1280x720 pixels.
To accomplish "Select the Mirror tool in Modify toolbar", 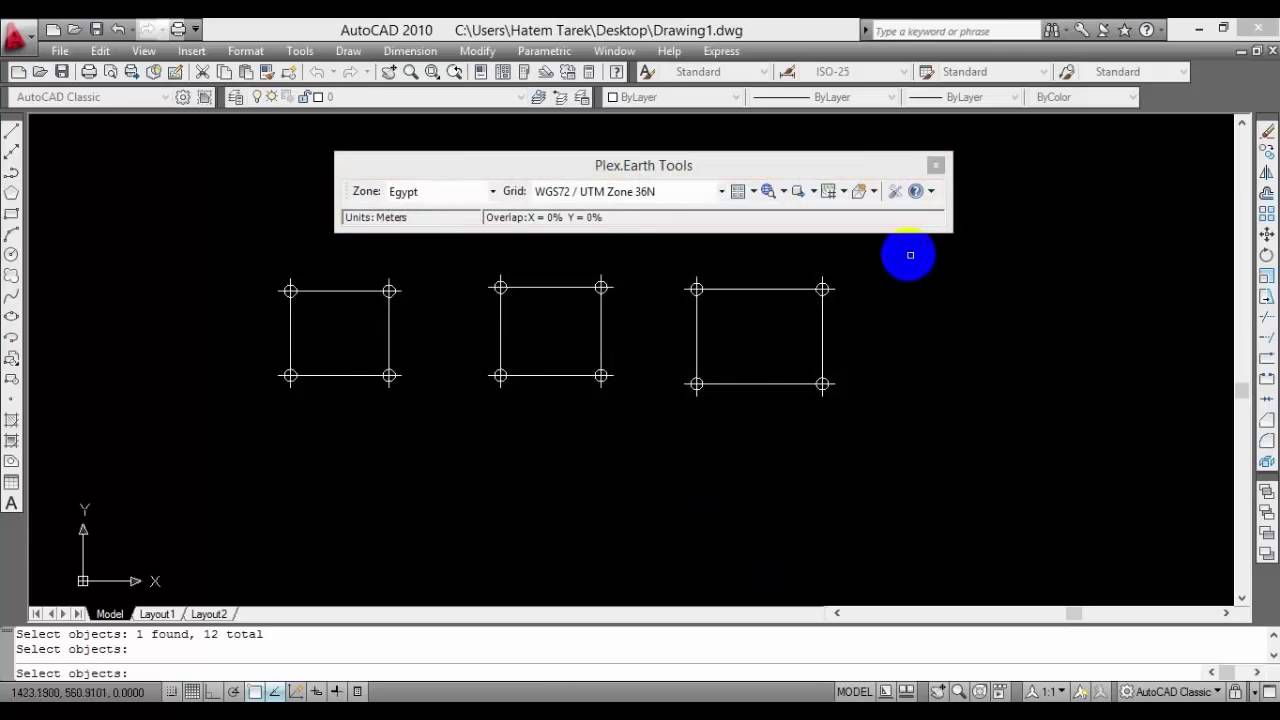I will pyautogui.click(x=1267, y=172).
